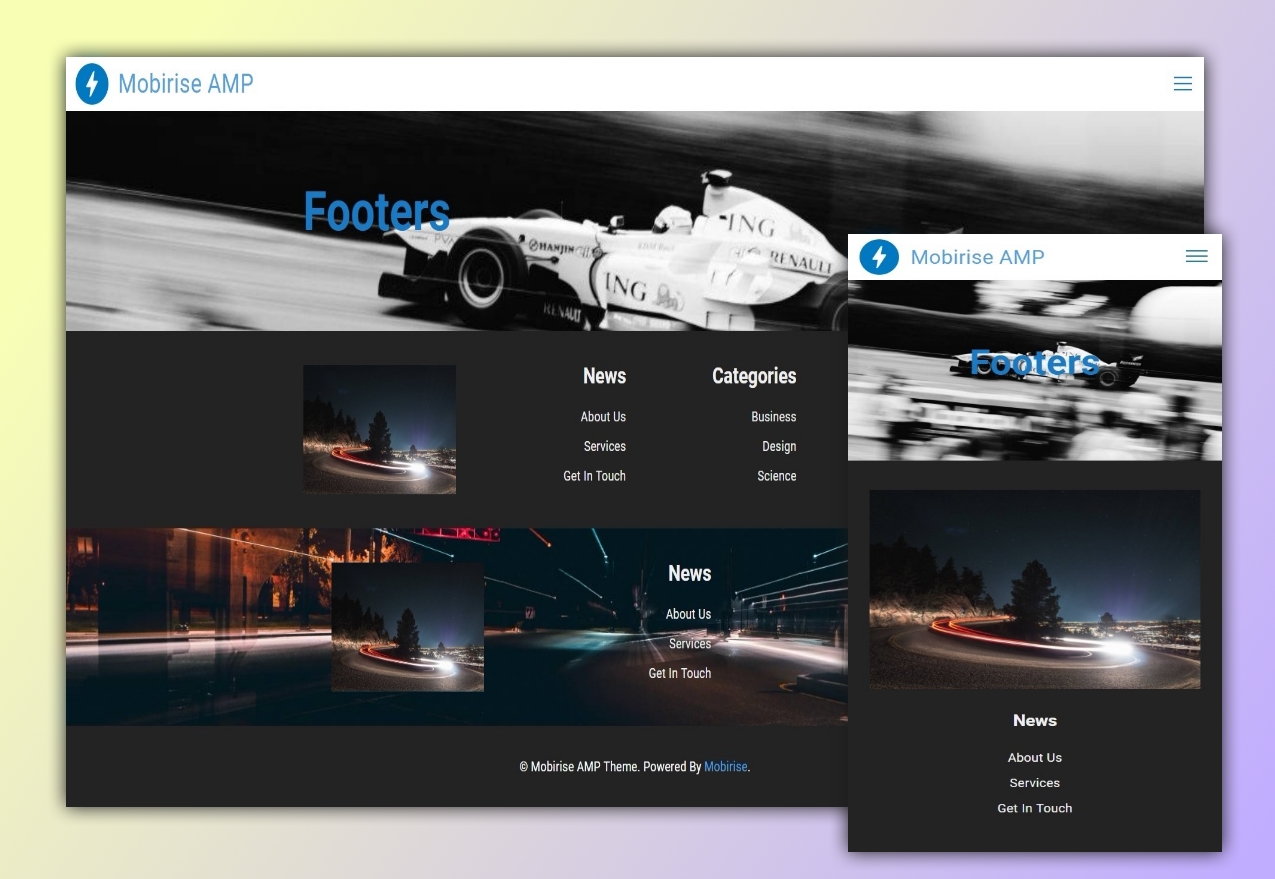Expand the hamburger menu in mobile preview
Image resolution: width=1275 pixels, height=879 pixels.
tap(1196, 257)
